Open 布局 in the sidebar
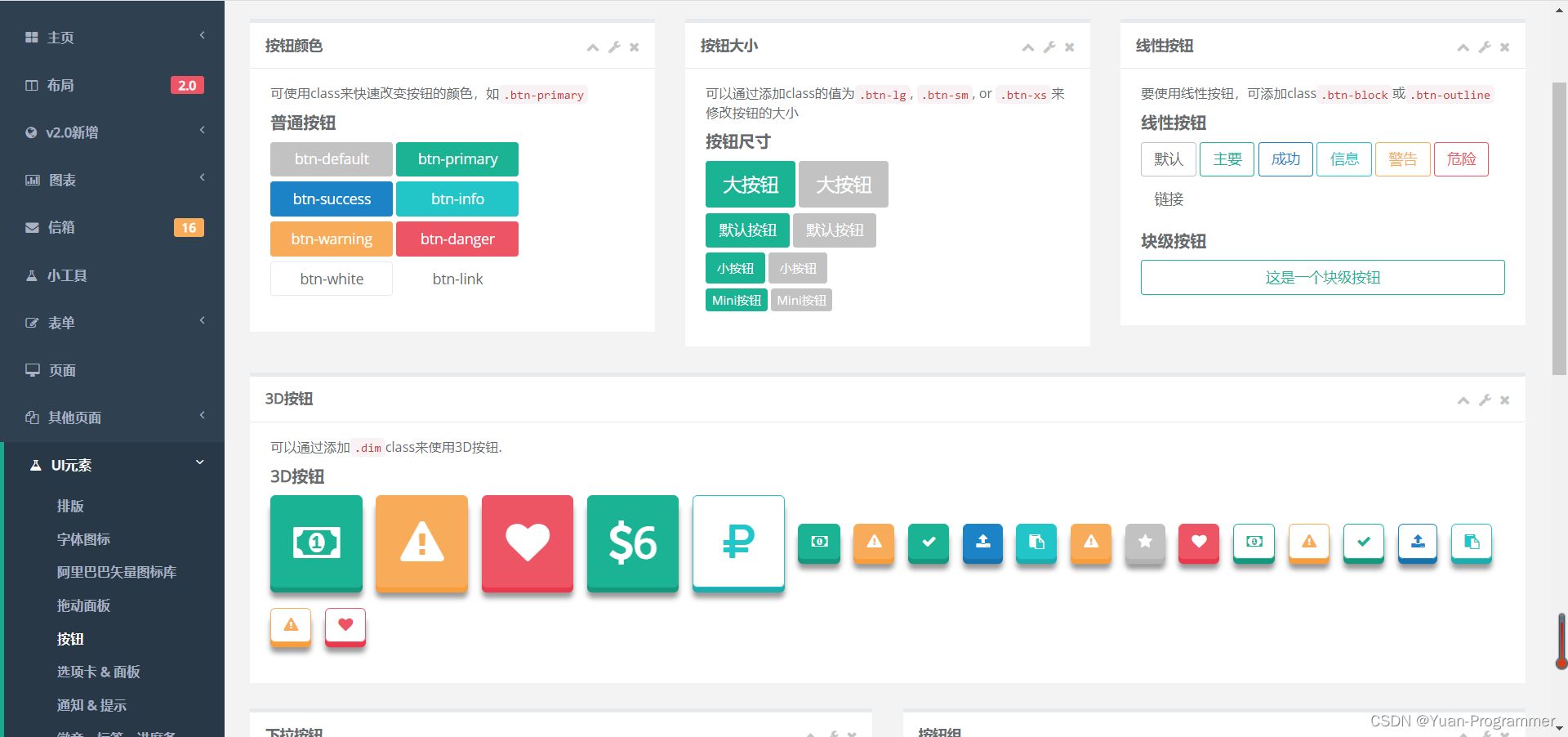 [x=112, y=85]
